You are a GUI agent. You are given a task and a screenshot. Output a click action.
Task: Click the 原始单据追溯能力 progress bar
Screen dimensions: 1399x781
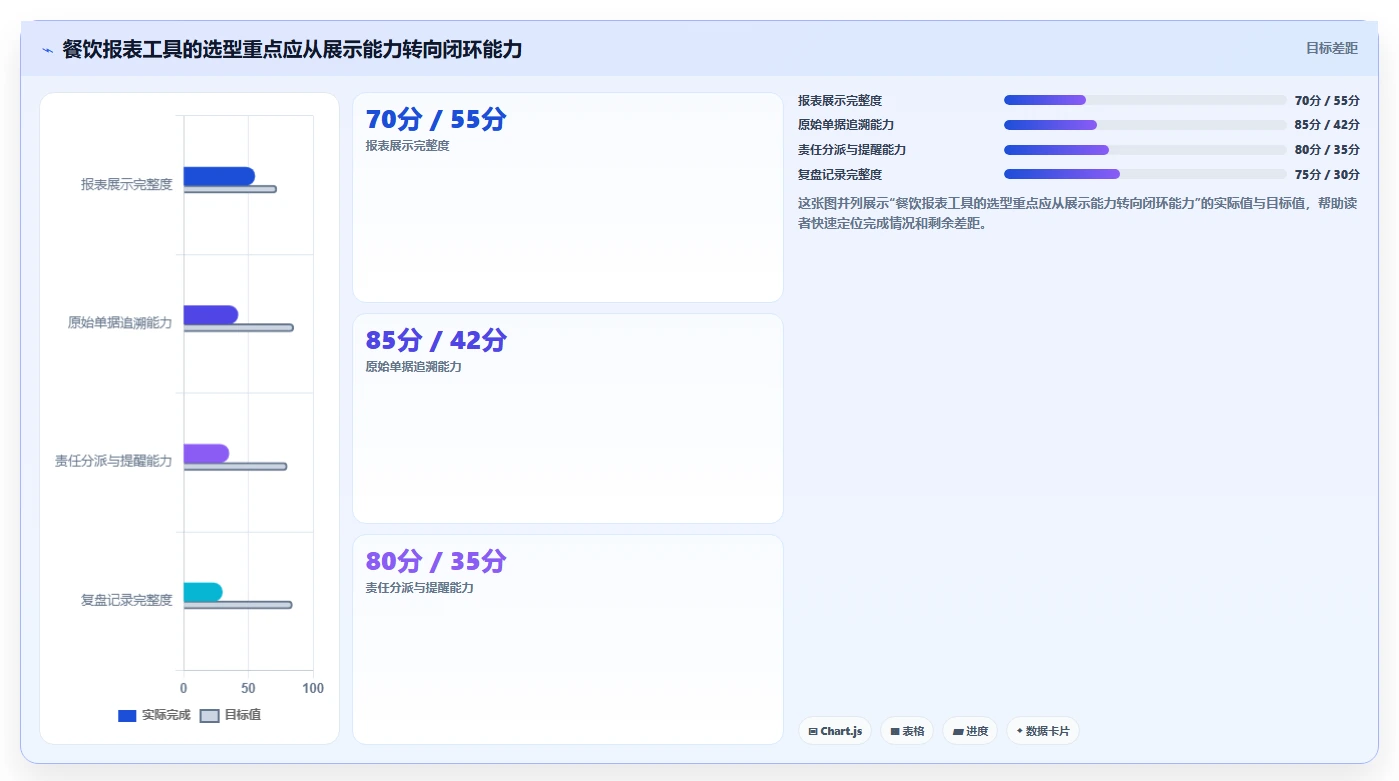[x=1145, y=125]
